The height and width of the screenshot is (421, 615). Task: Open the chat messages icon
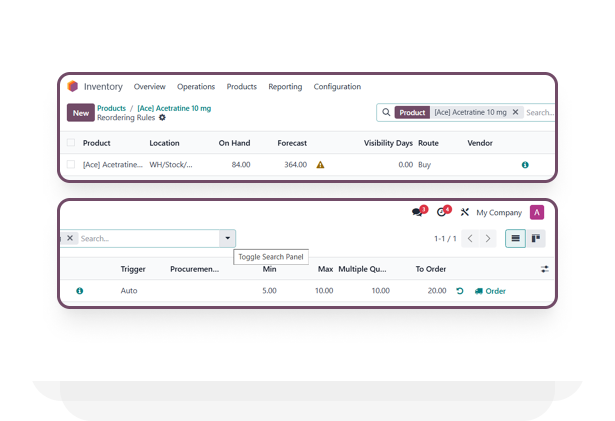tap(418, 212)
